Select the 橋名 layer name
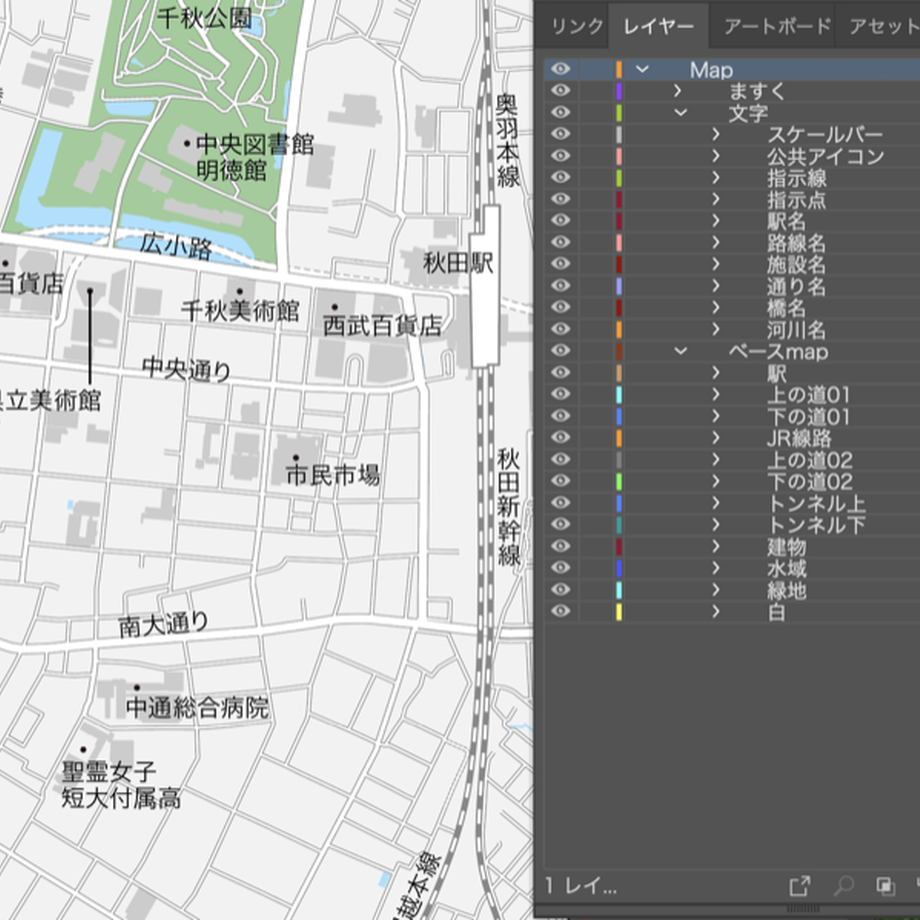Screen dimensions: 920x920 (786, 307)
